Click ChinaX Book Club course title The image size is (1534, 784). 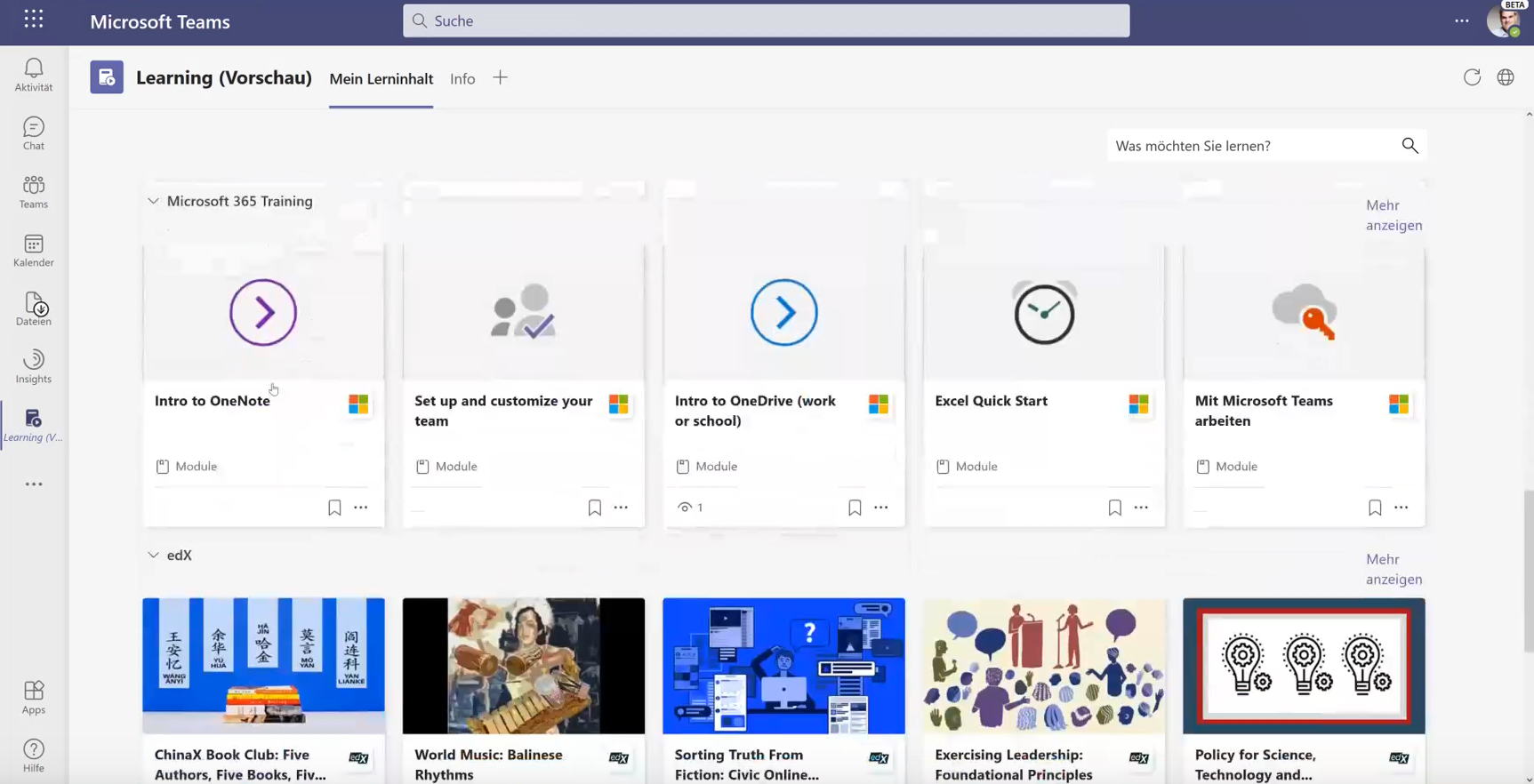(240, 764)
